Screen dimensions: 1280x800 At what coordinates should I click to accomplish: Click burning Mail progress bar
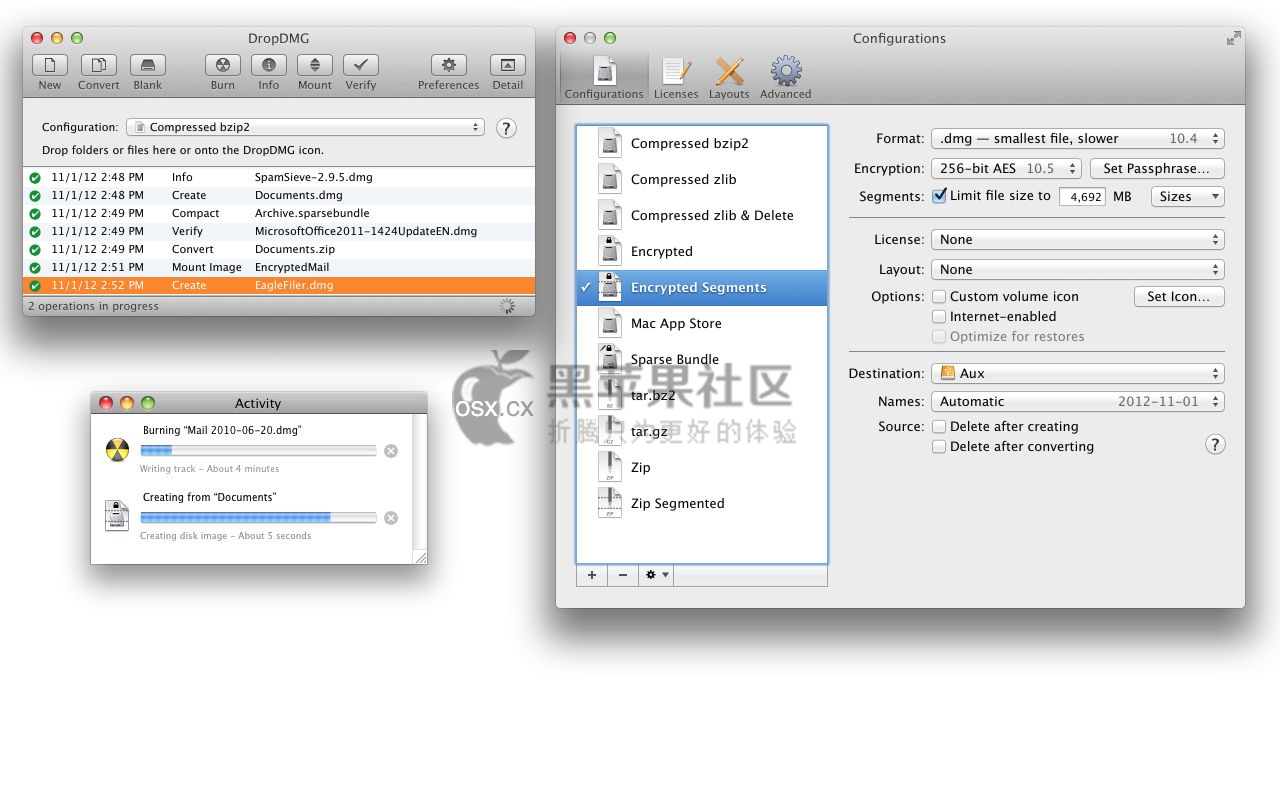pyautogui.click(x=258, y=451)
